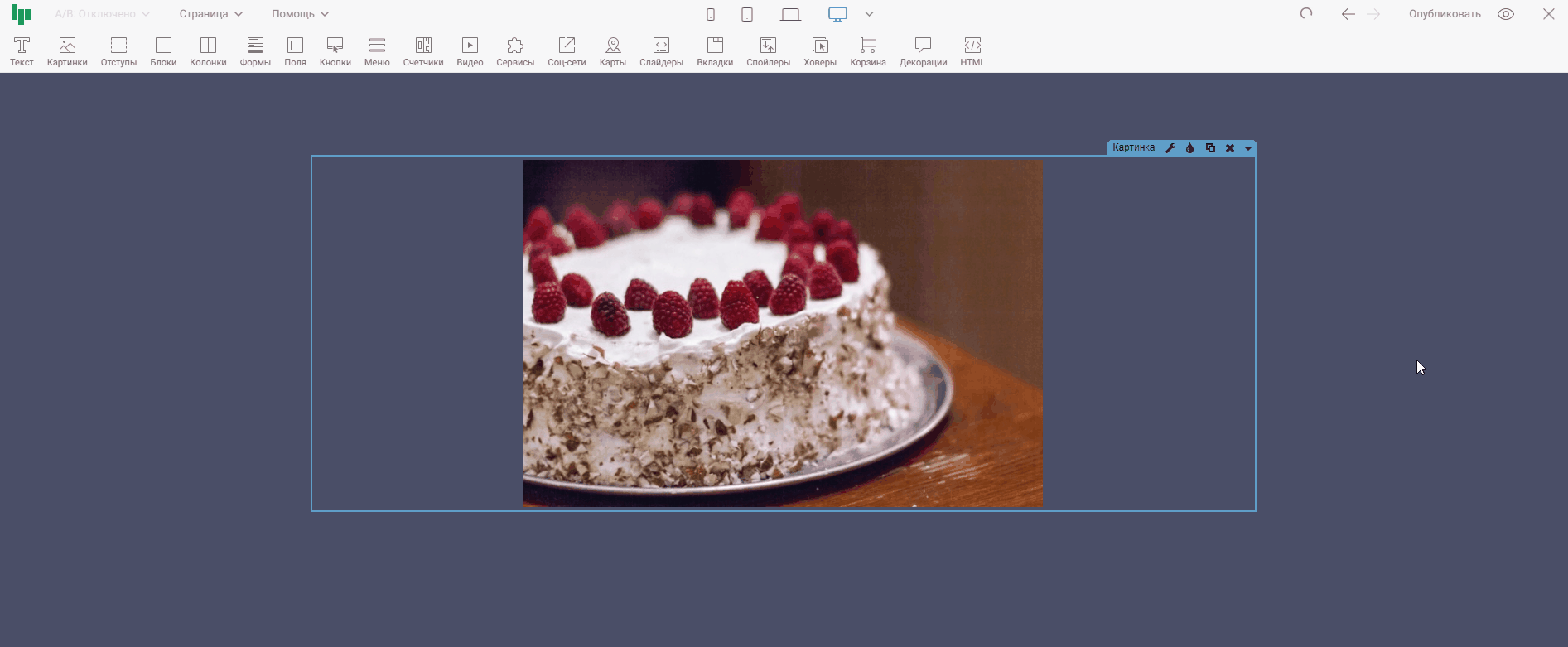Screen dimensions: 1568x647
Task: Toggle page preview eye icon
Action: [x=1506, y=14]
